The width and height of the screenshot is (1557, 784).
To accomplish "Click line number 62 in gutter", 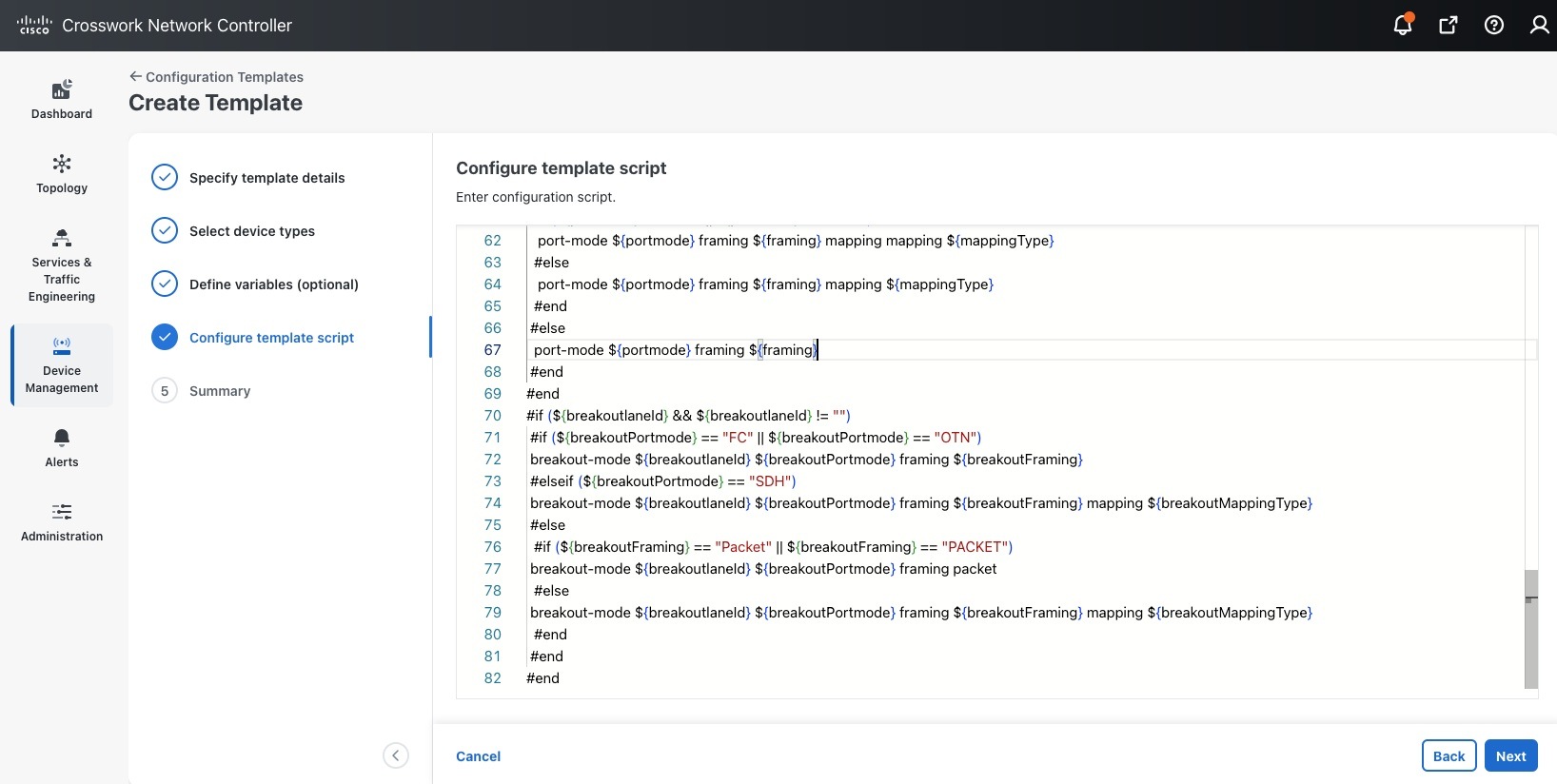I will point(492,241).
